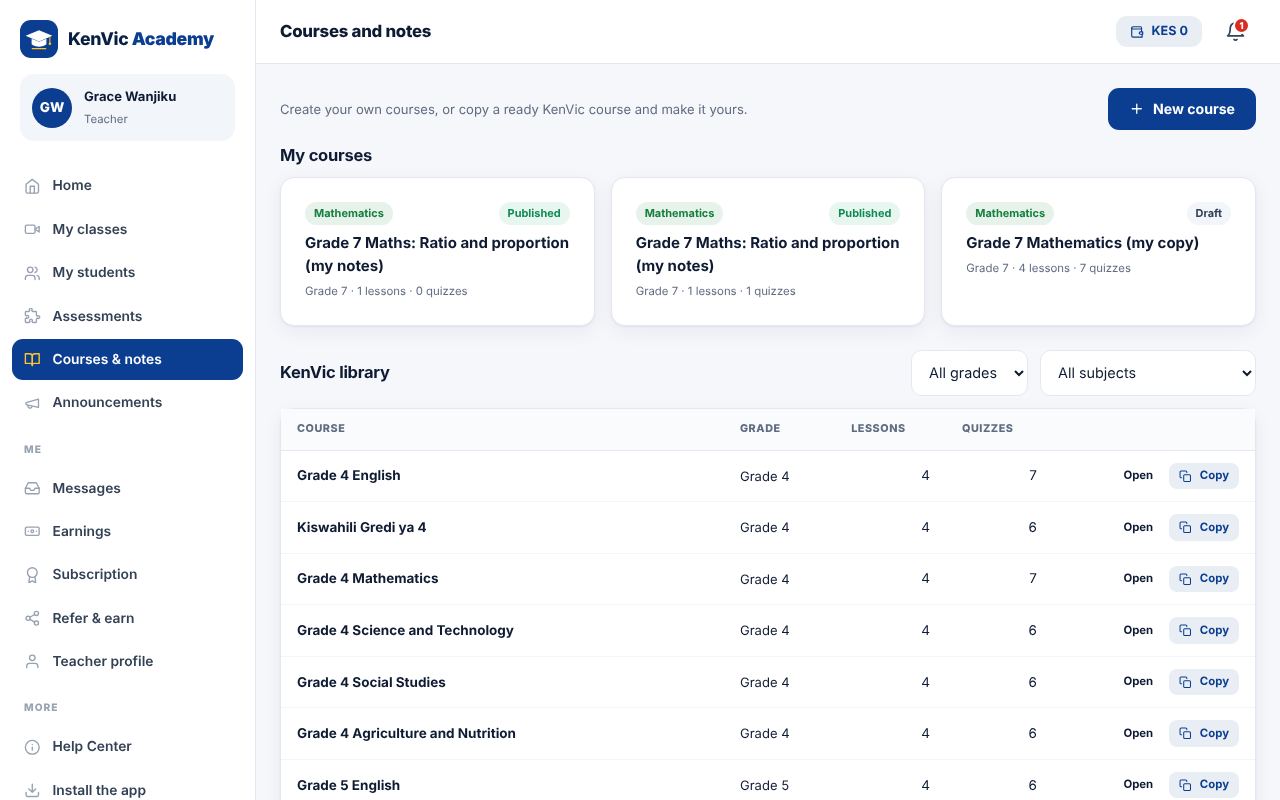Click the Refer & earn share icon

32,619
